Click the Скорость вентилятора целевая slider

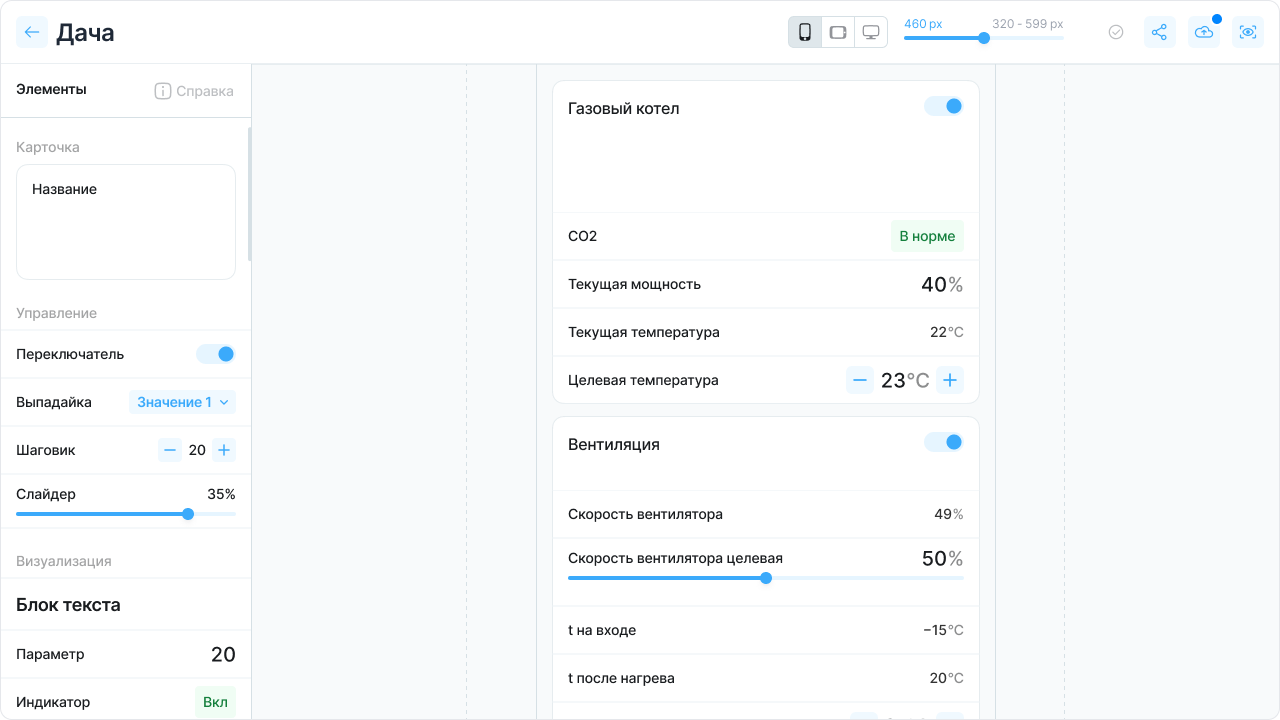point(766,578)
